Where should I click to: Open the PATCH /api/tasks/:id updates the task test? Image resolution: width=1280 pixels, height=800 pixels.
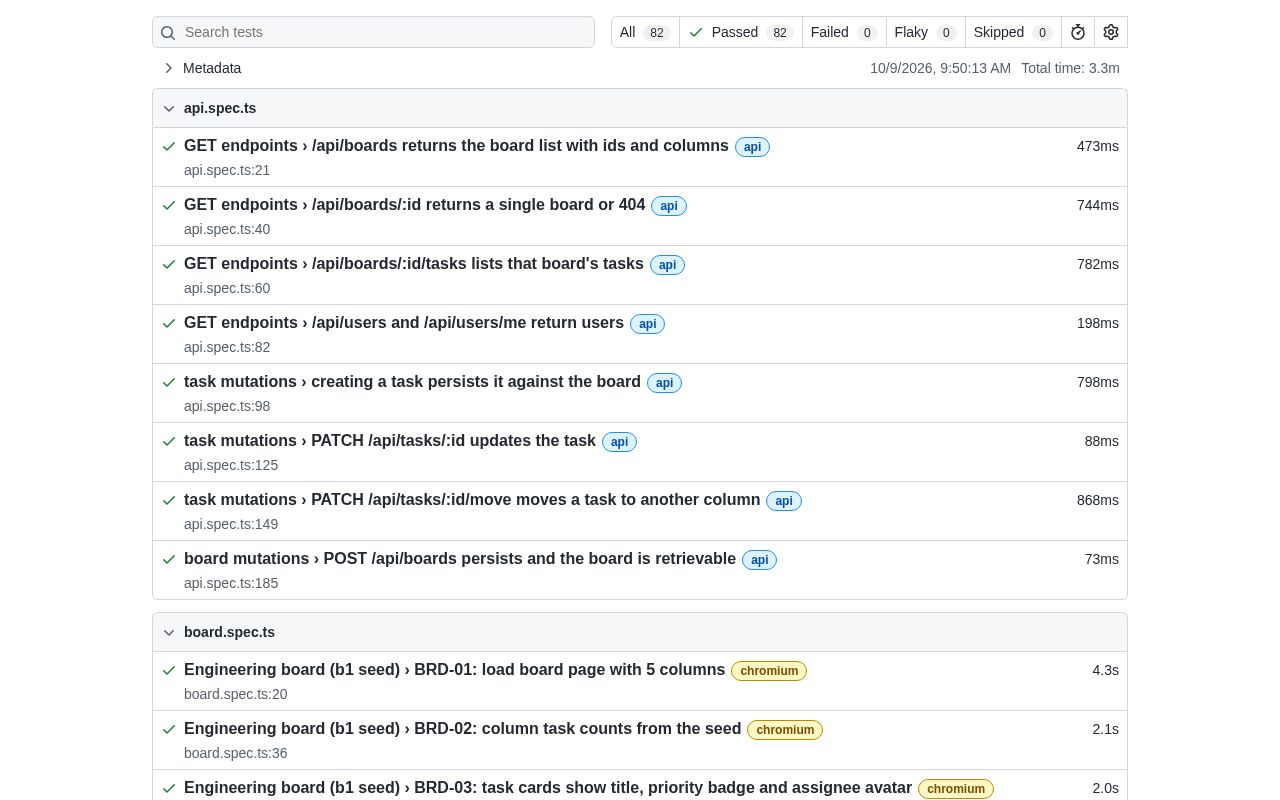(x=390, y=441)
